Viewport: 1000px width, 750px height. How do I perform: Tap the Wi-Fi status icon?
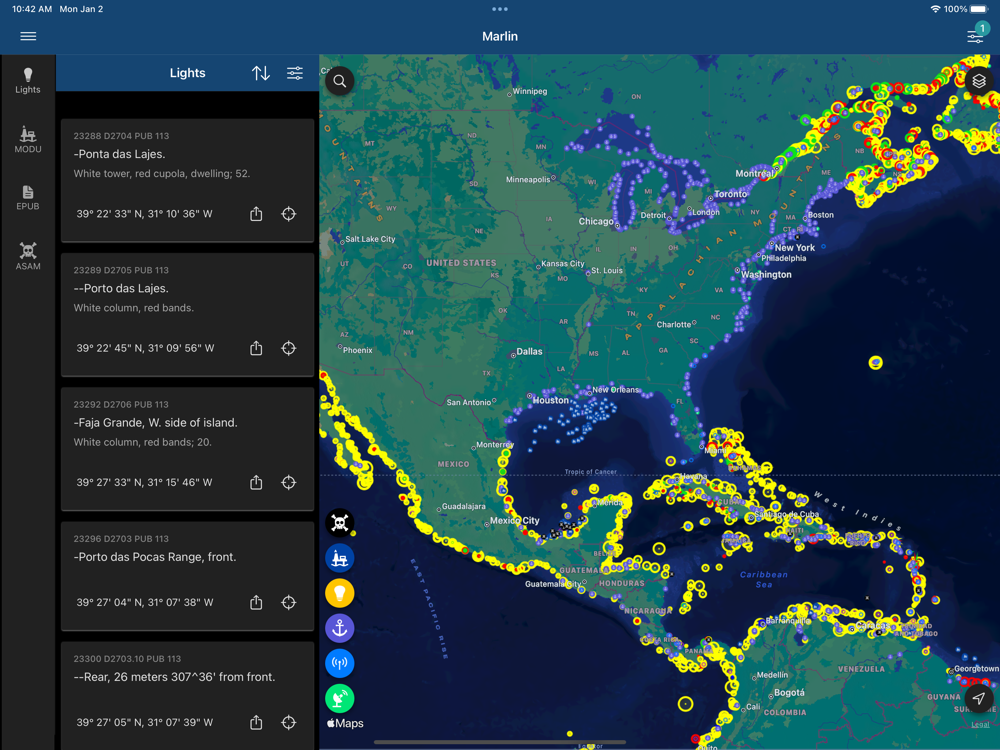pyautogui.click(x=935, y=9)
